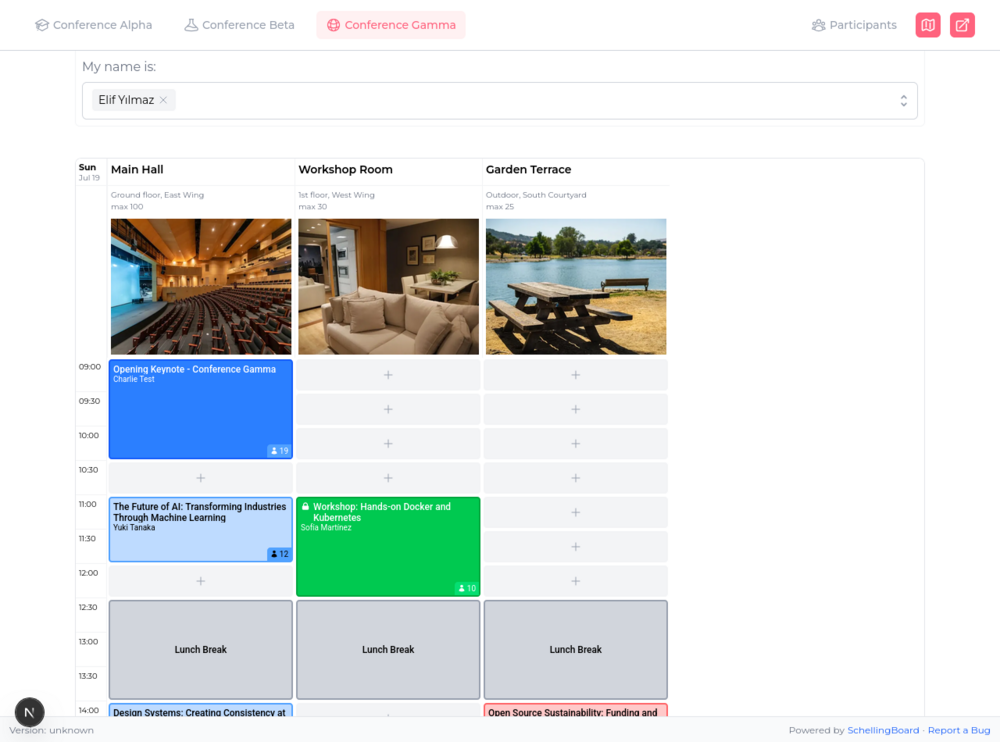Add session in Garden Terrace at 12:00
1000x742 pixels.
point(576,582)
